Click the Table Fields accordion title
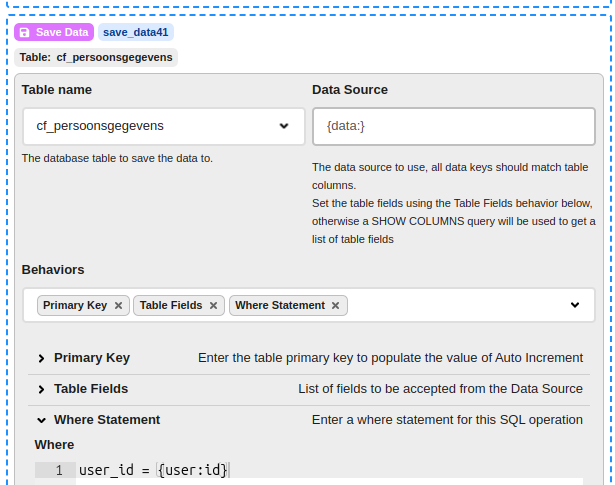The height and width of the screenshot is (485, 615). click(x=91, y=389)
